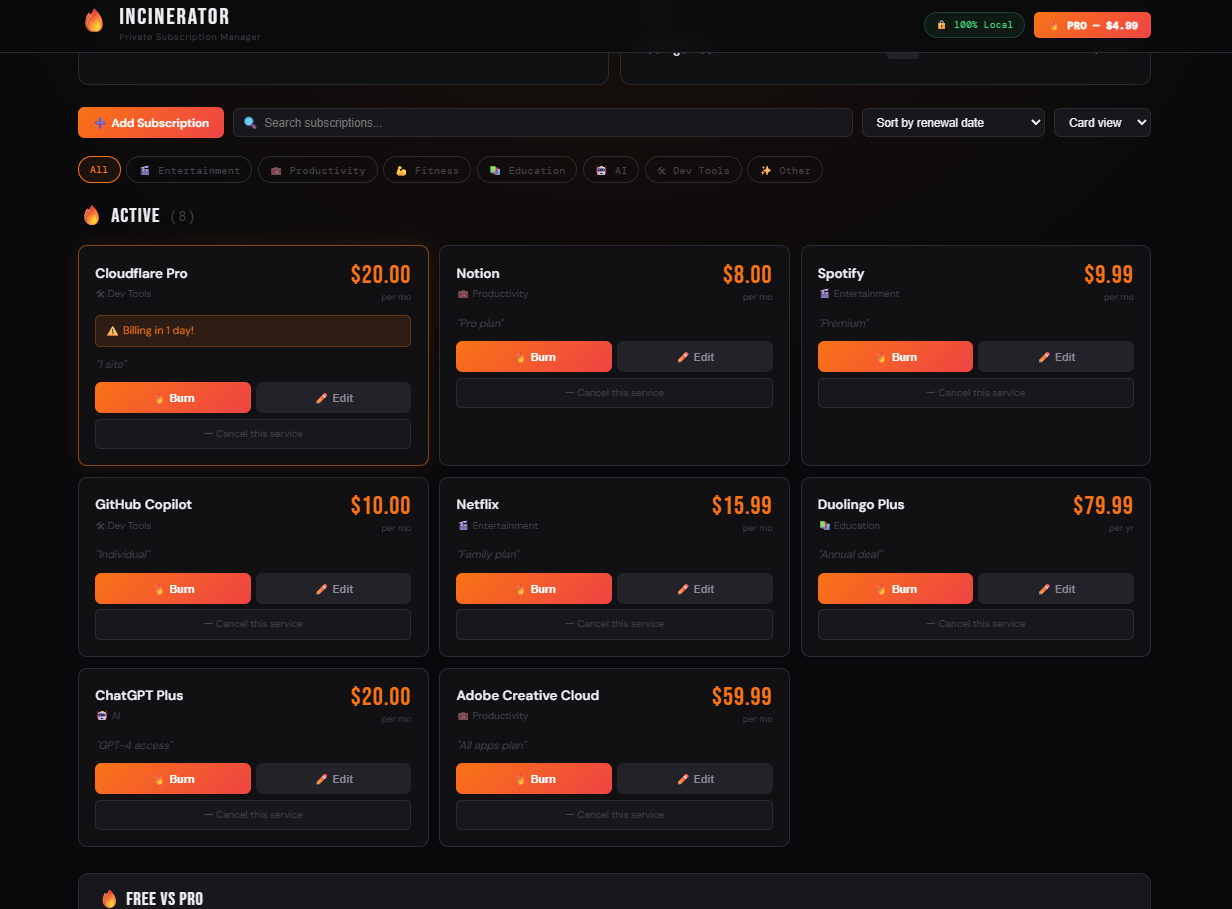The width and height of the screenshot is (1232, 909).
Task: Focus the Search subscriptions field
Action: pos(543,123)
